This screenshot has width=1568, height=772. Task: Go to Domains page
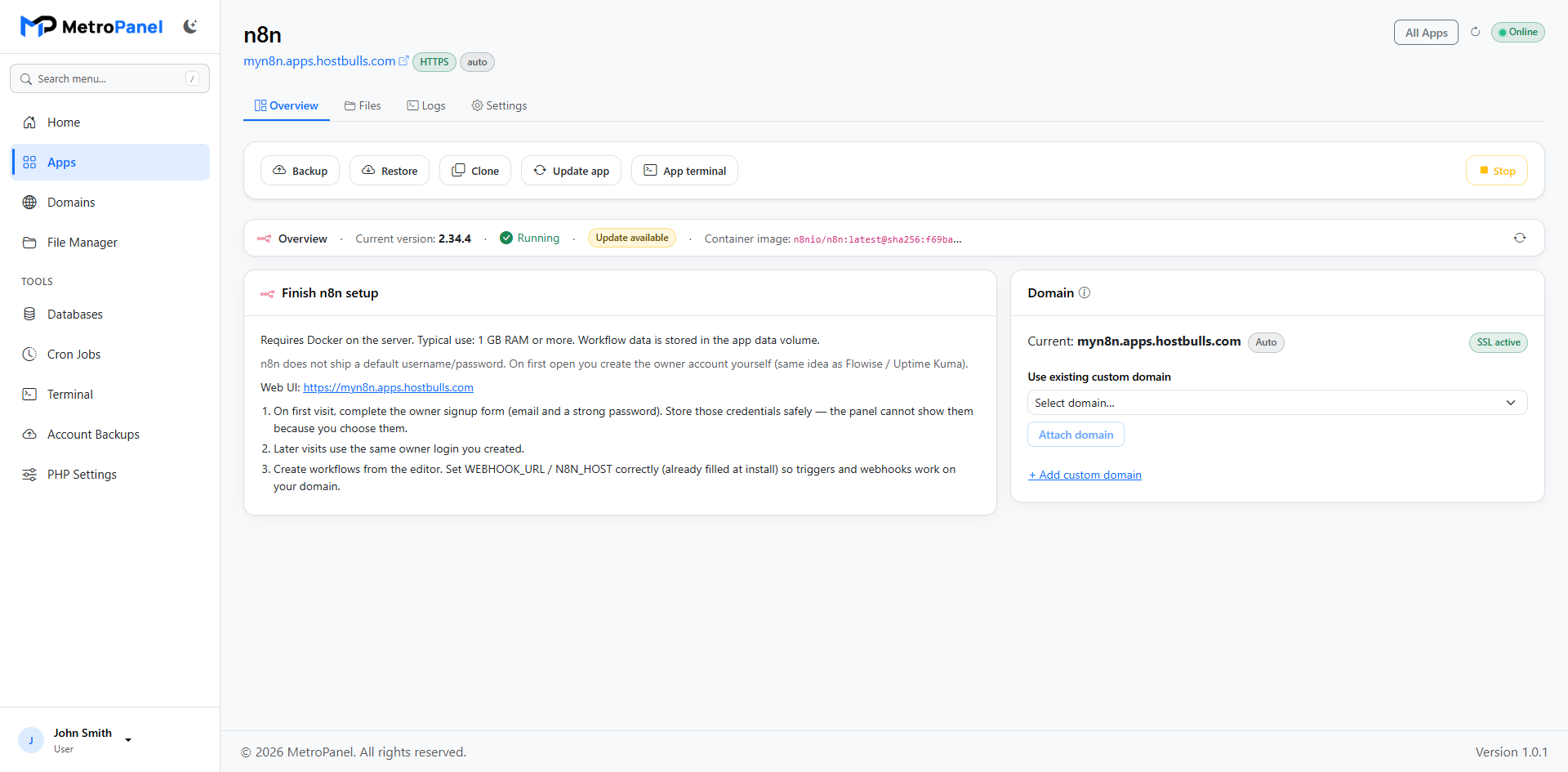click(110, 203)
